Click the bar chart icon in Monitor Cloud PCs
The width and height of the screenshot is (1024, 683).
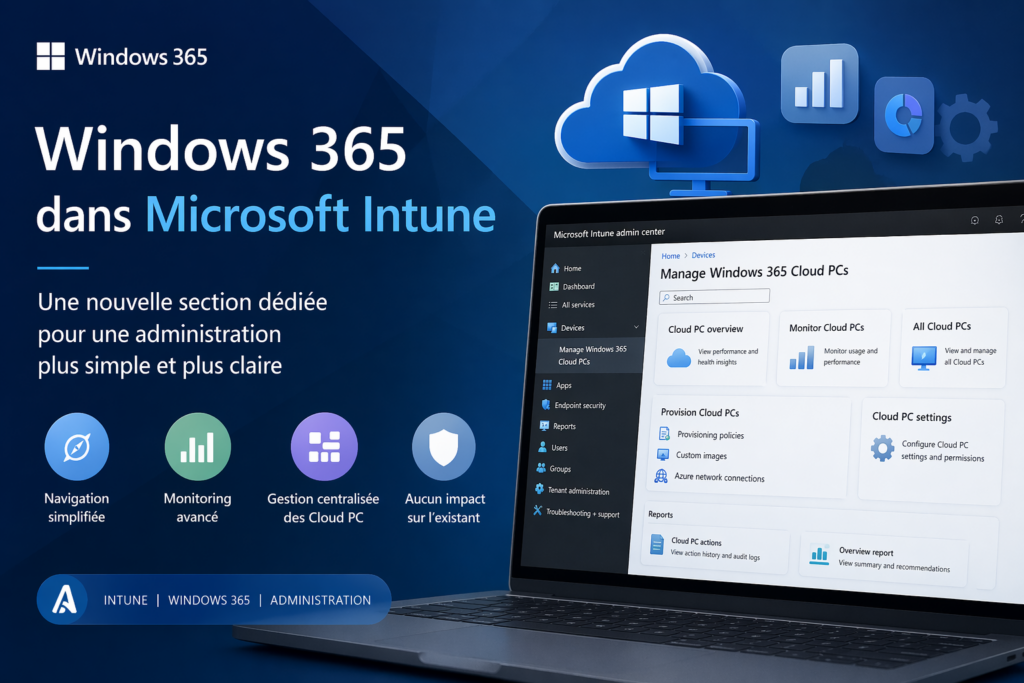pos(801,357)
